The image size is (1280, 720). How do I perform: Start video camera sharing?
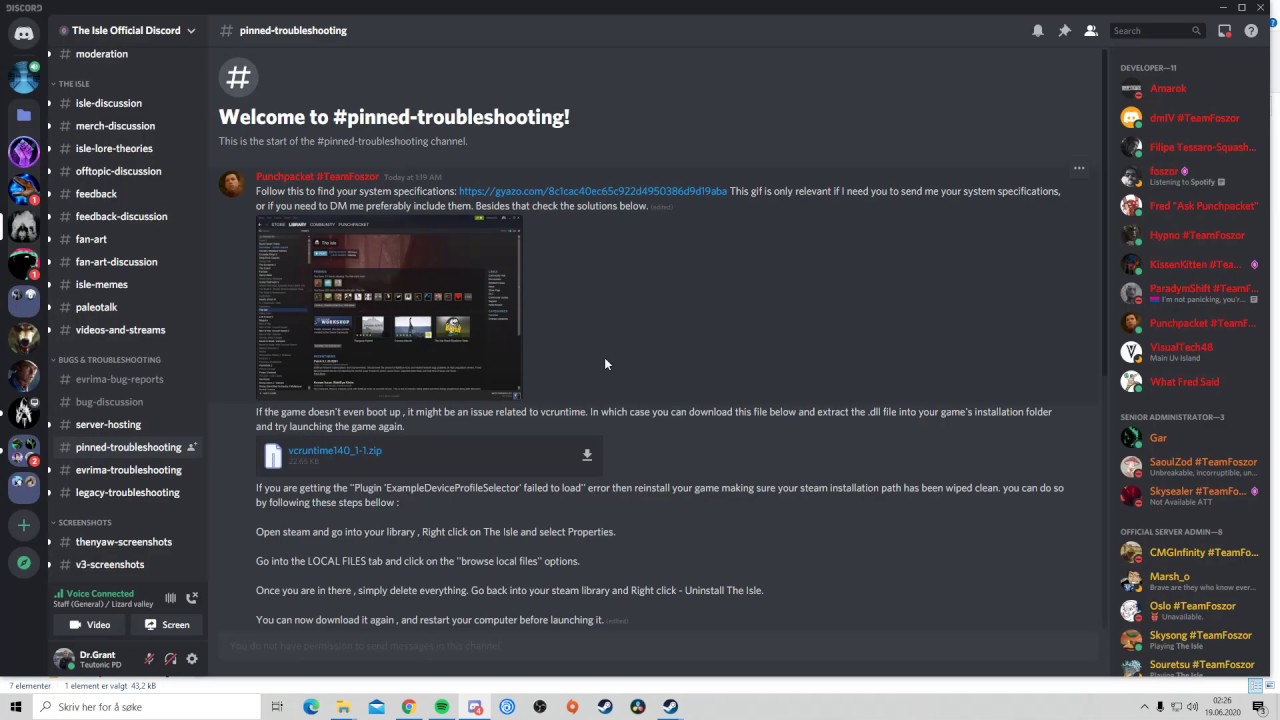tap(89, 625)
